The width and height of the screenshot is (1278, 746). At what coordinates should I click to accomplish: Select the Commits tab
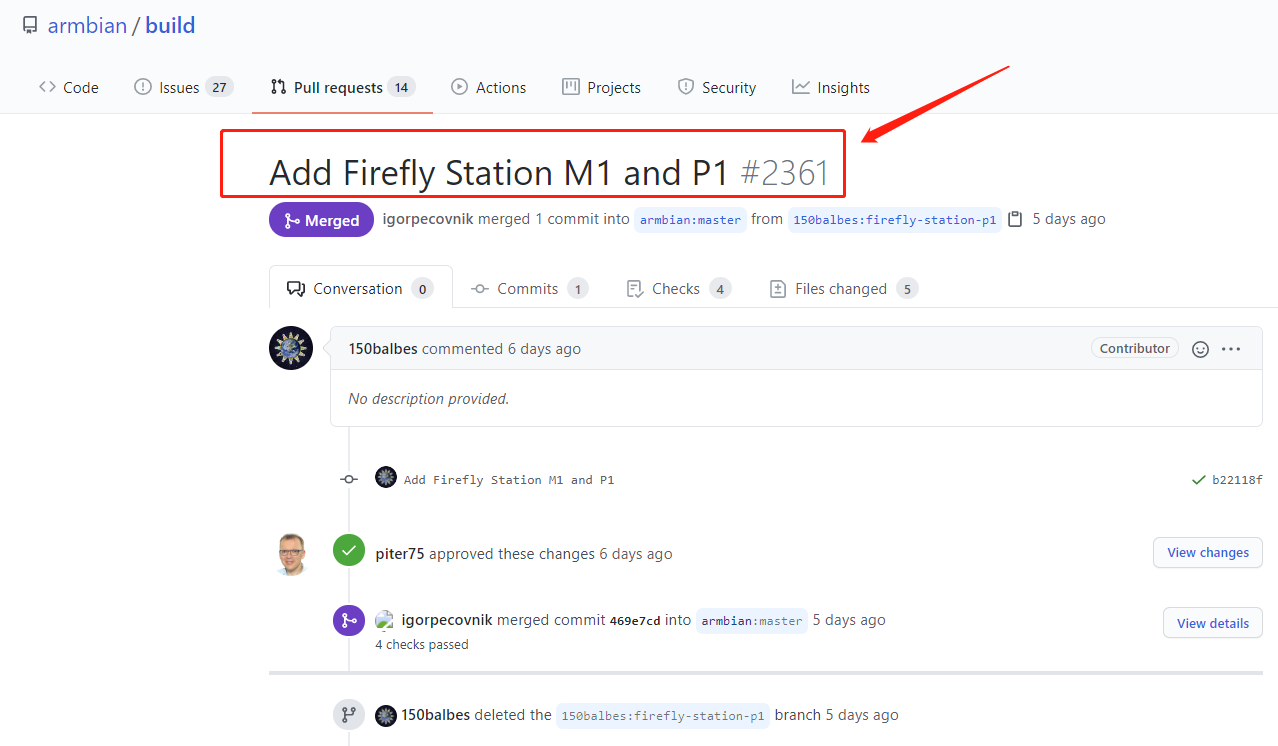[x=529, y=288]
